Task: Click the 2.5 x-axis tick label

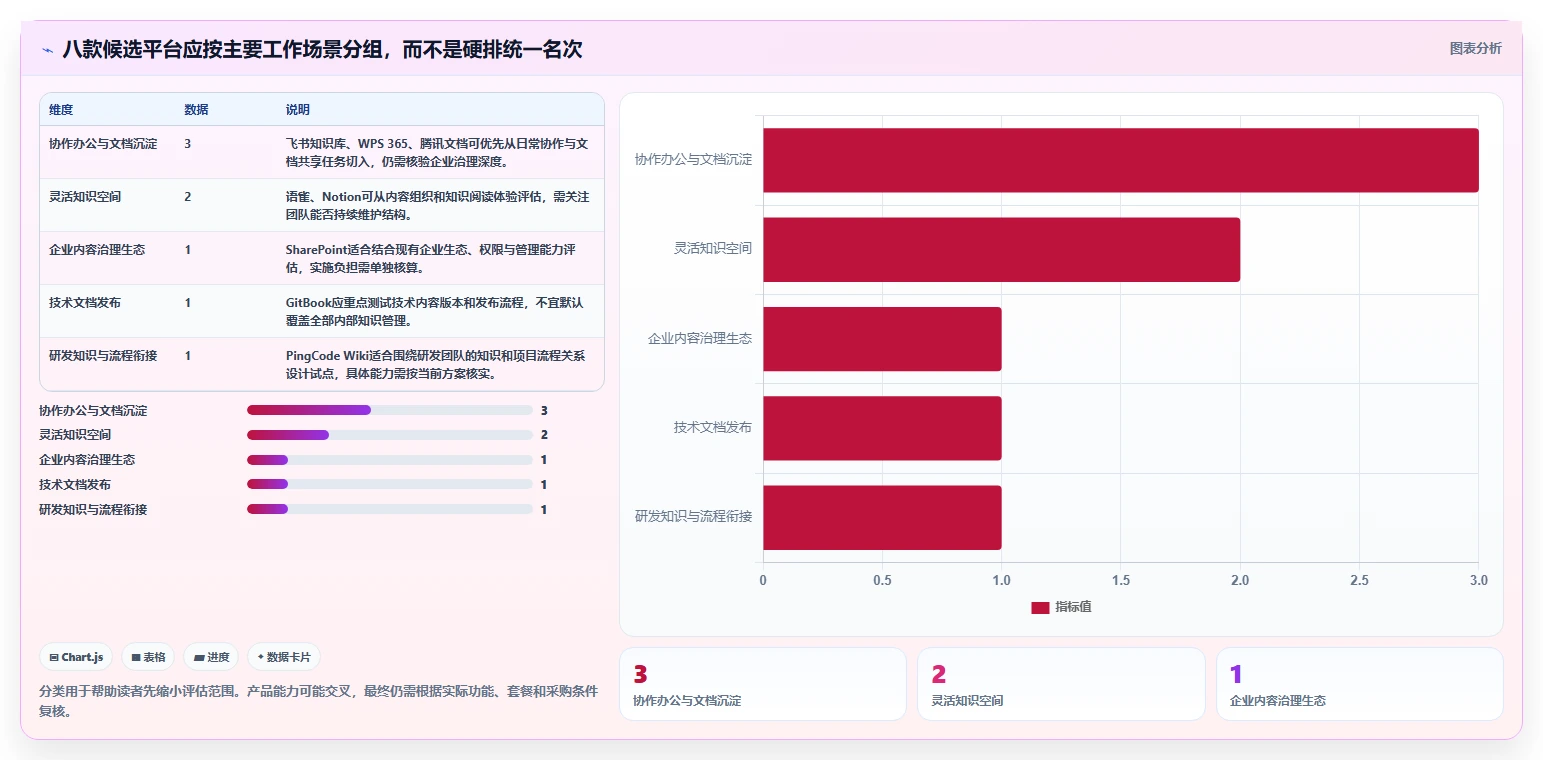Action: 1359,580
